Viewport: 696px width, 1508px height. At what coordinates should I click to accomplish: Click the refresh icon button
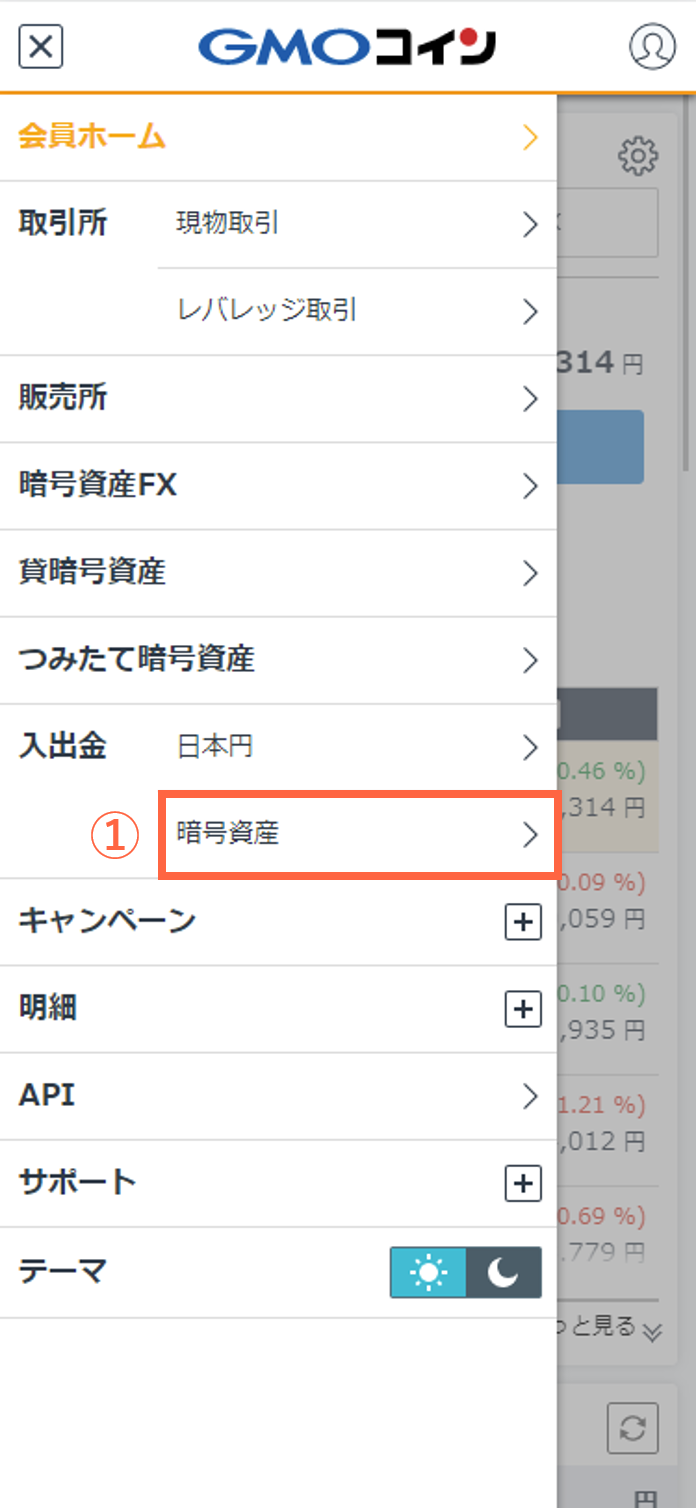click(x=632, y=1427)
